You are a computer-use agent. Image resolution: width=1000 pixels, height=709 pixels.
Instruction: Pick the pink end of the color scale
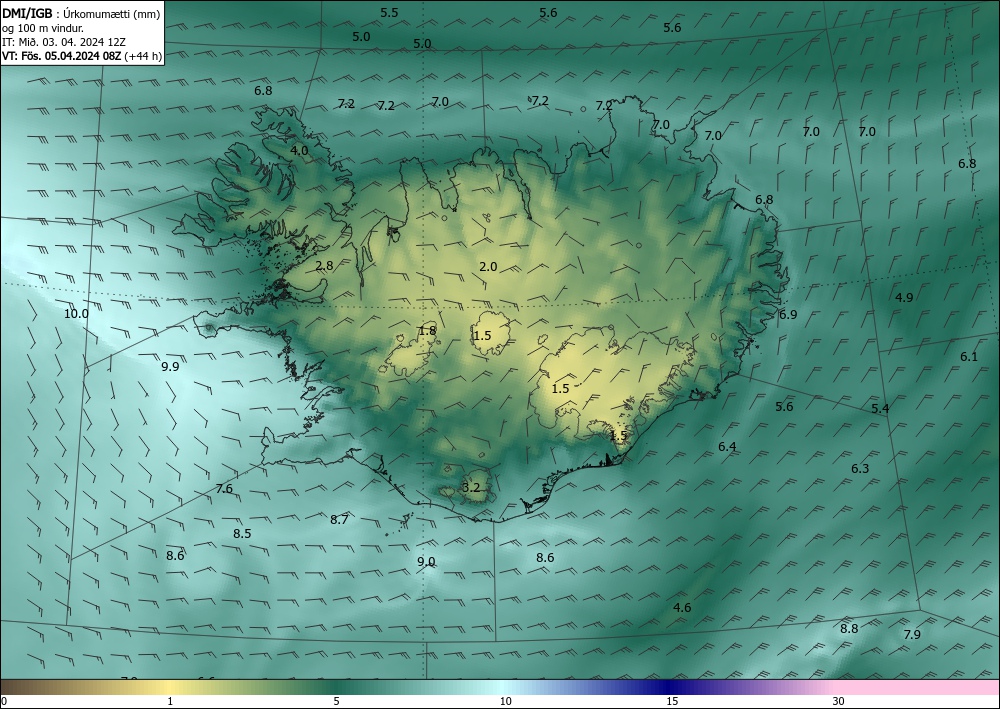click(x=918, y=687)
